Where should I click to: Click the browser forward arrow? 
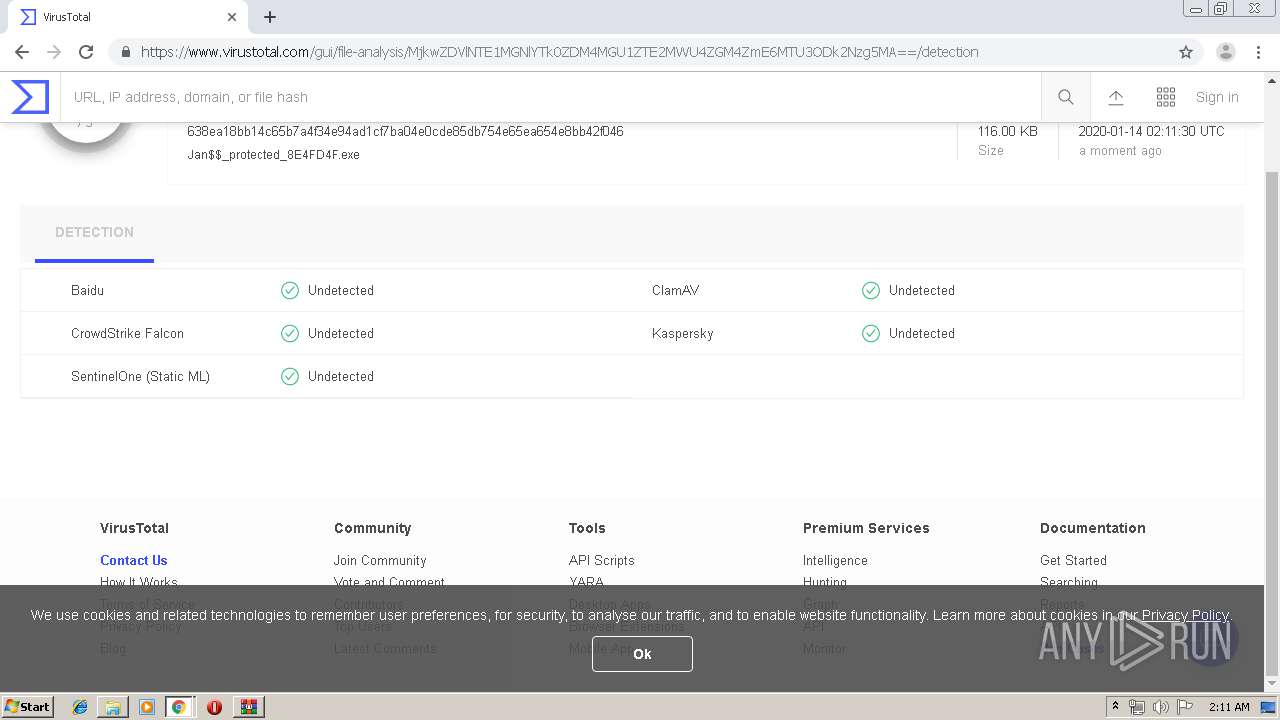(54, 52)
